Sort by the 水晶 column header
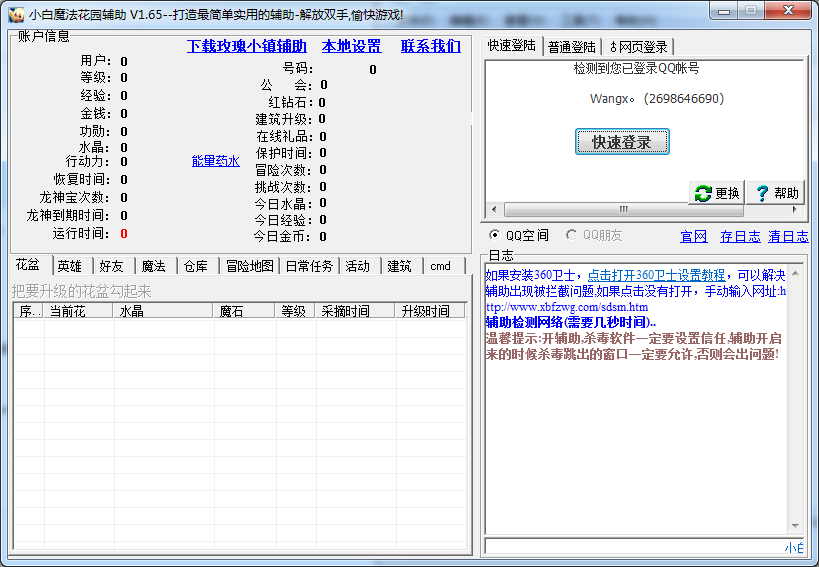The height and width of the screenshot is (567, 819). [163, 311]
